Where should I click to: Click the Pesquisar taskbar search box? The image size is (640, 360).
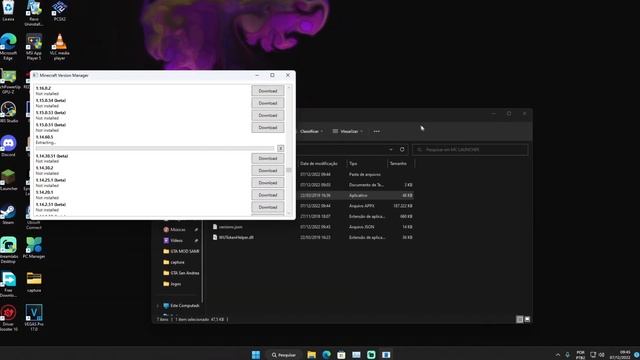(283, 355)
